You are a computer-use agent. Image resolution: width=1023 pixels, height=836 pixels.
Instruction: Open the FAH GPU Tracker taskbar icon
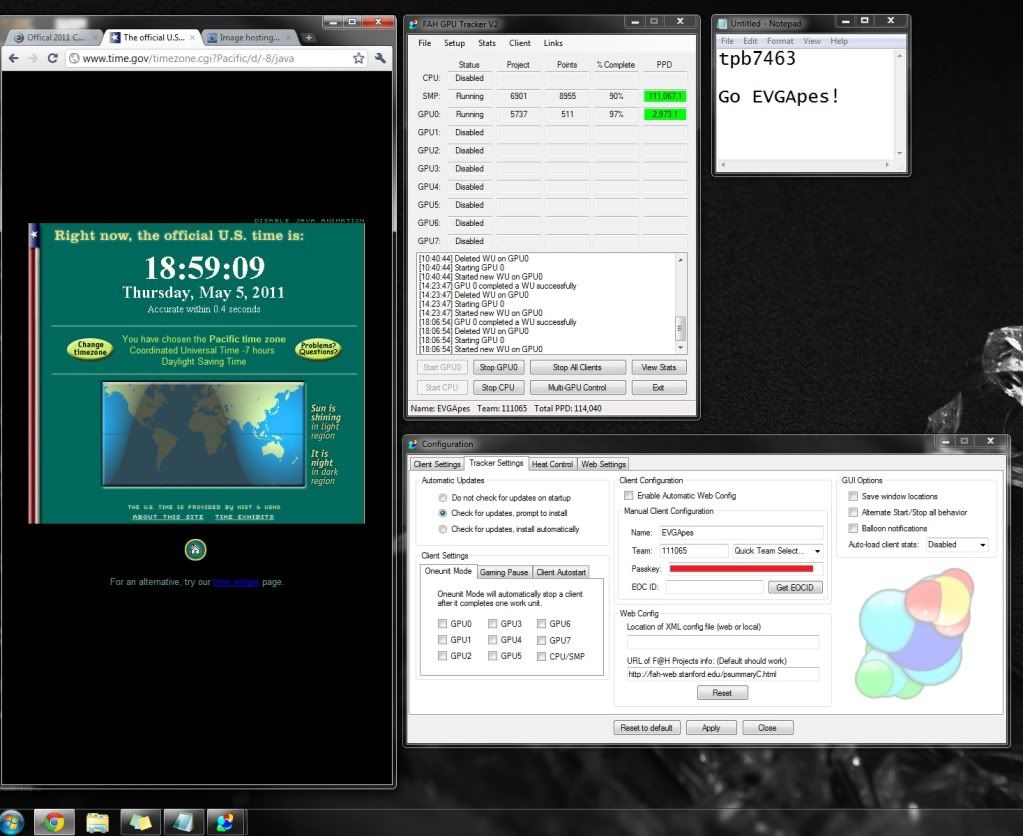pos(224,822)
